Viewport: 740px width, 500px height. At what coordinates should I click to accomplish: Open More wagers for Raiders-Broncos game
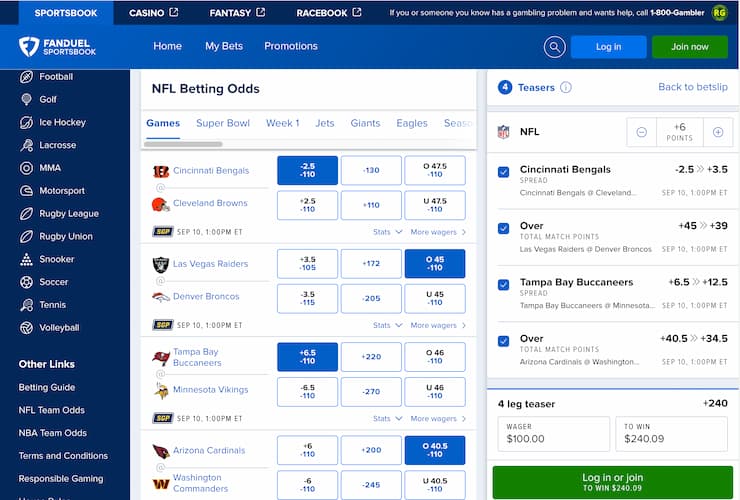(438, 325)
